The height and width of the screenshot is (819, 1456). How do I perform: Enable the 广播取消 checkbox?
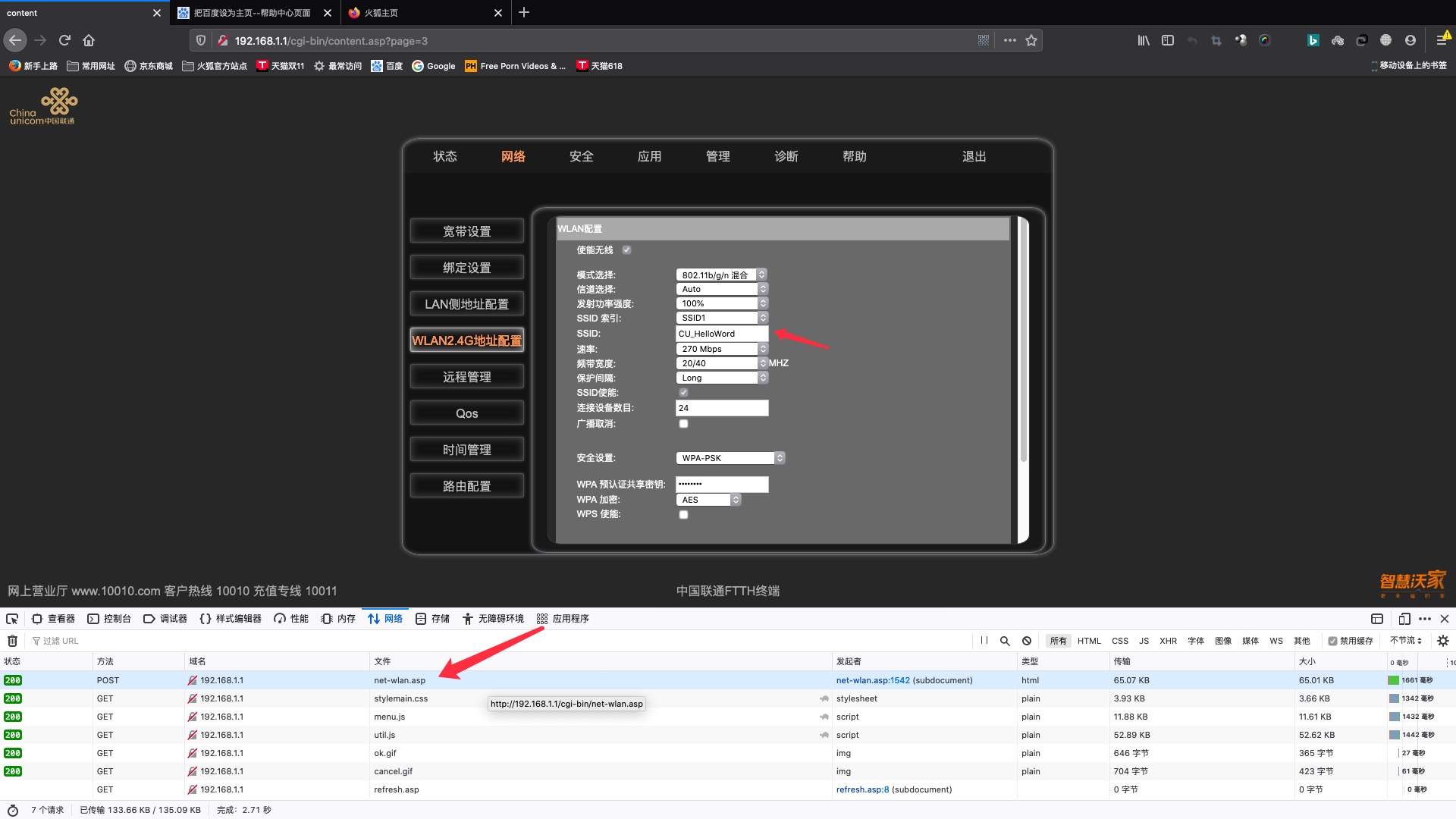[683, 424]
